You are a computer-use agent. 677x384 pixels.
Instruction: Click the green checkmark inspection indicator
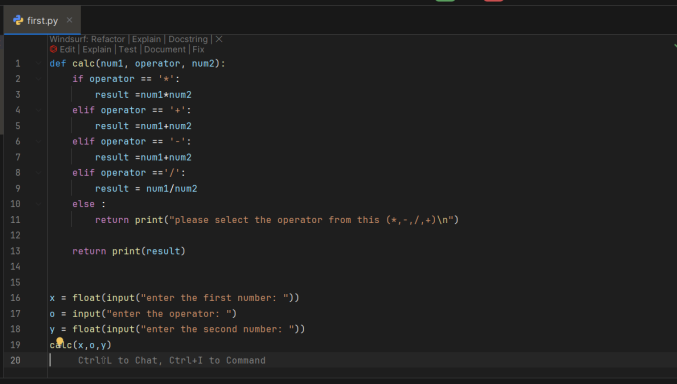[675, 45]
